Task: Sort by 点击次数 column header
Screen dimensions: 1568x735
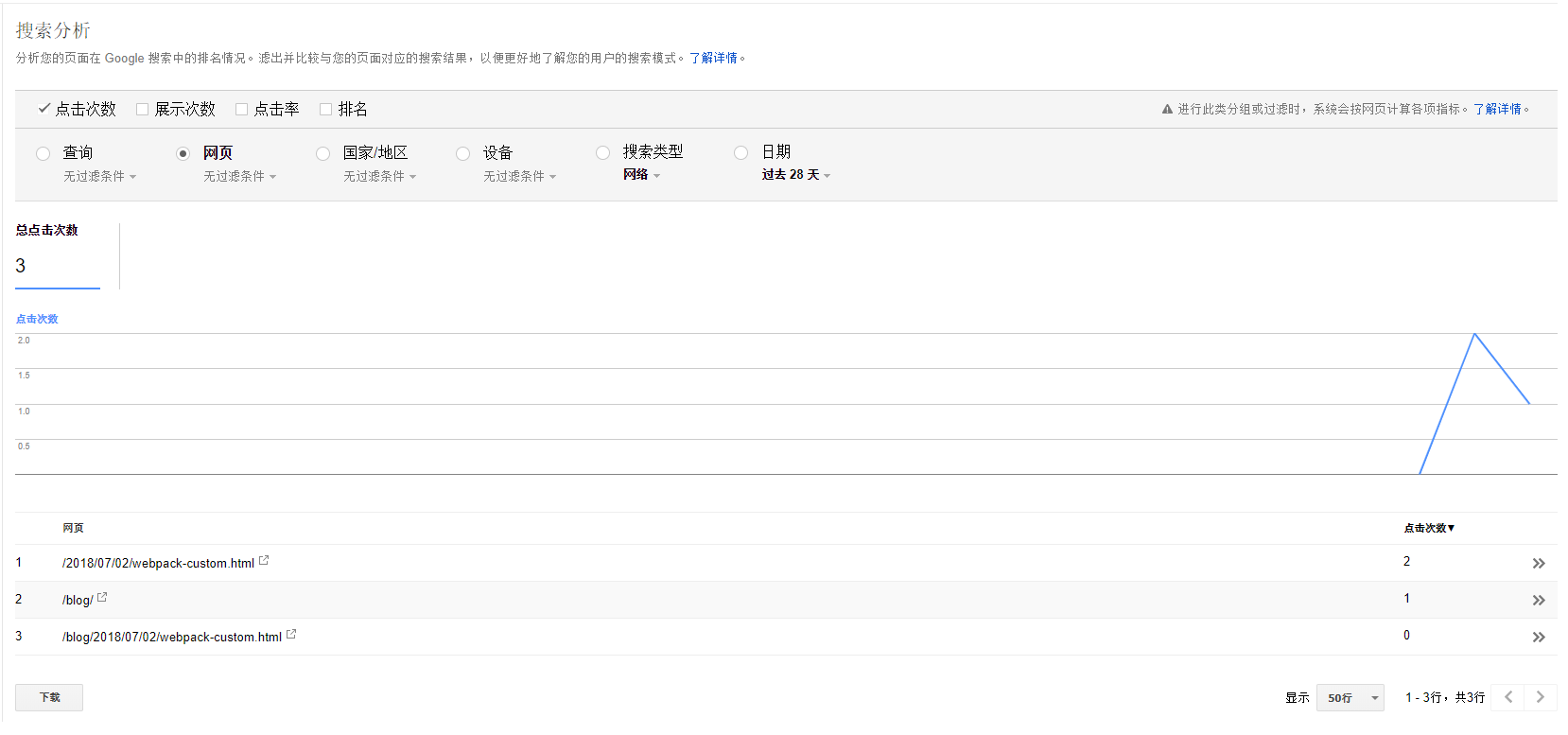Action: pyautogui.click(x=1429, y=528)
